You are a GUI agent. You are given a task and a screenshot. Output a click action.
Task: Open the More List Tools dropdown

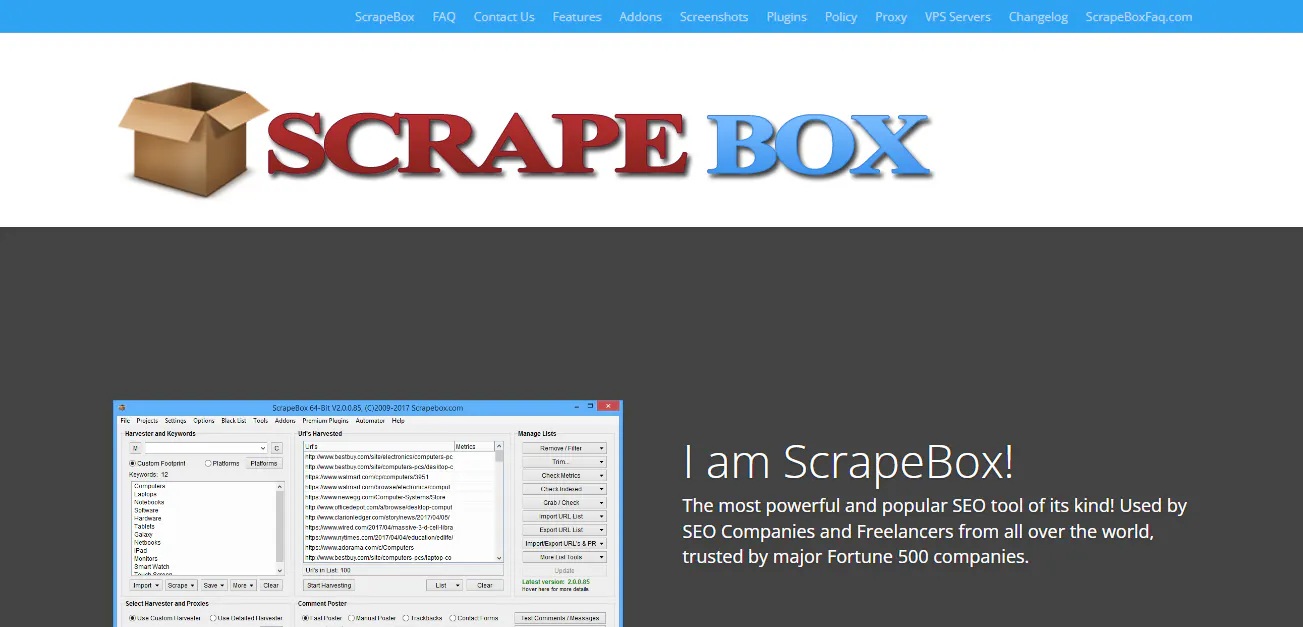pyautogui.click(x=564, y=557)
